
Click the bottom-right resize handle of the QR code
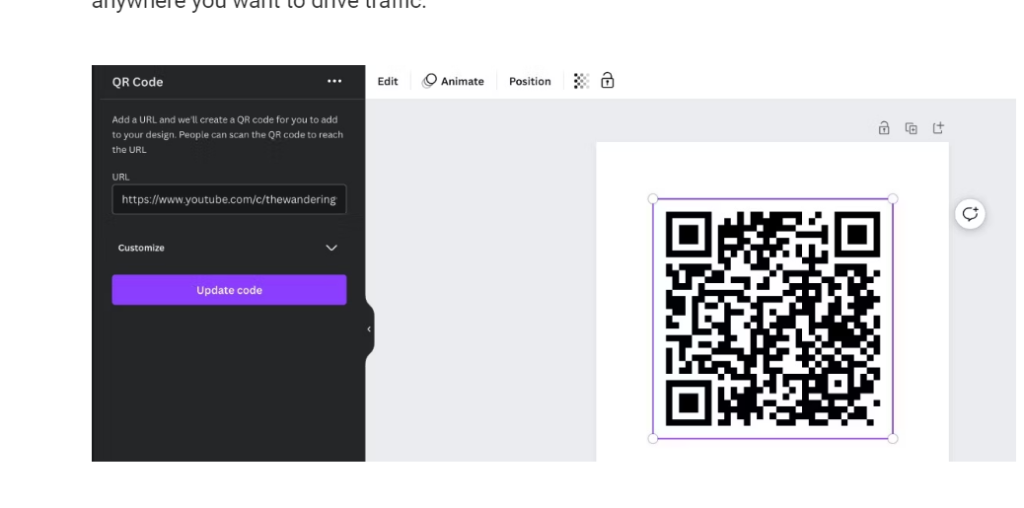tap(893, 439)
